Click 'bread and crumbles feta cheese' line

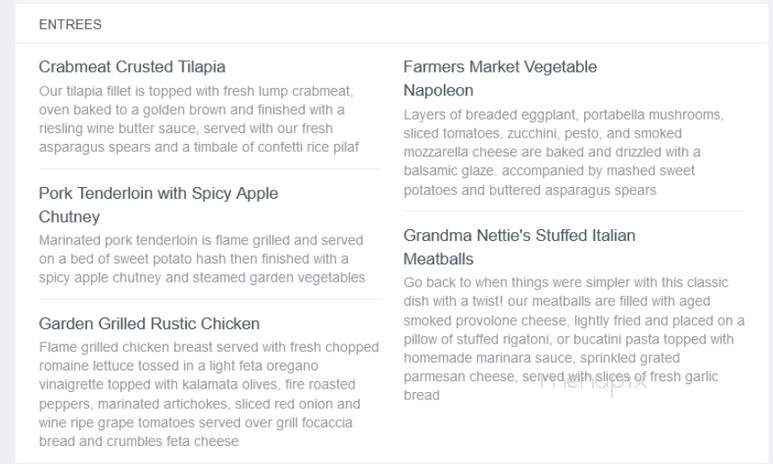coord(139,441)
